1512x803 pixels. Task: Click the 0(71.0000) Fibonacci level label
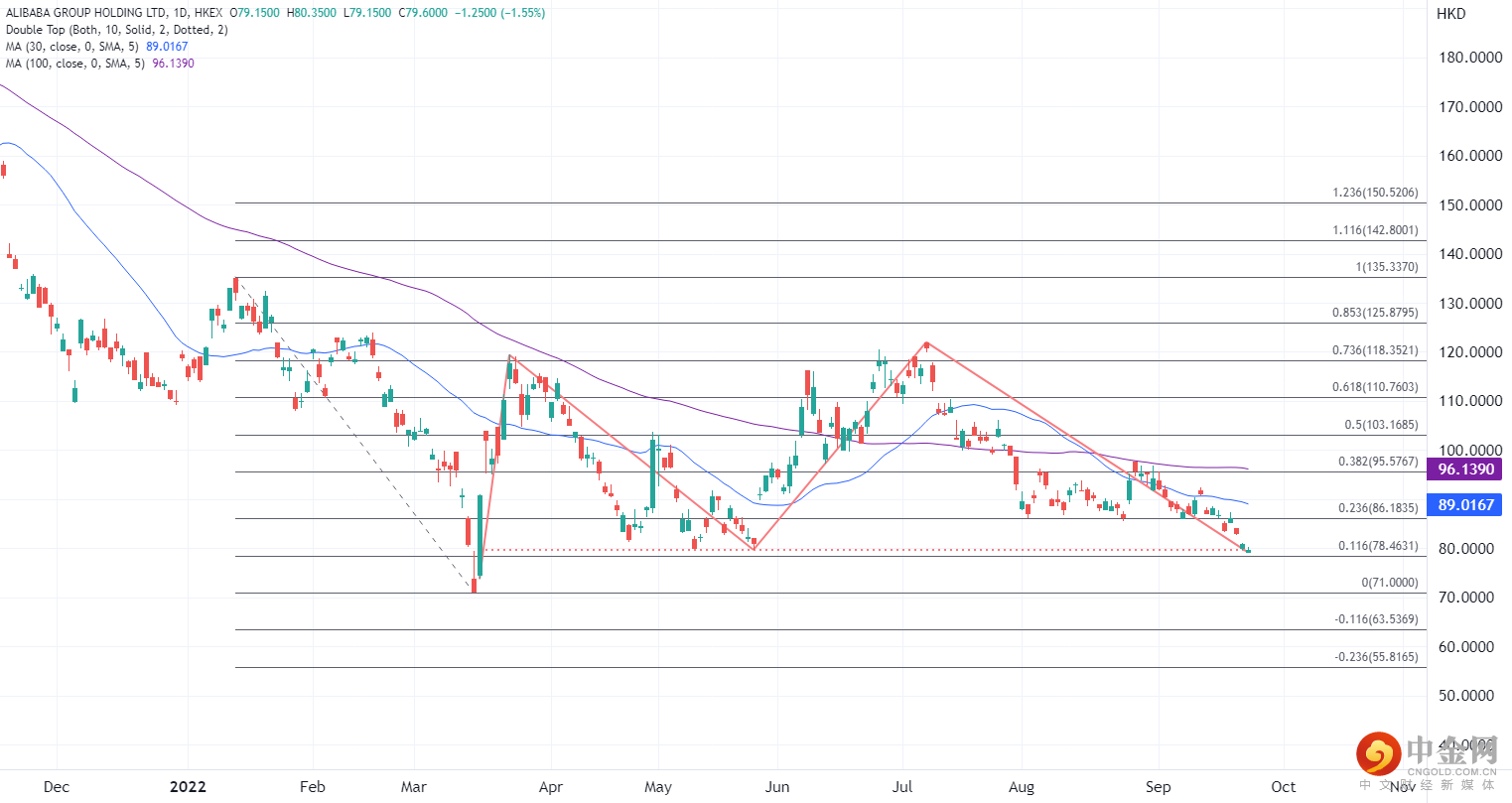tap(1390, 583)
